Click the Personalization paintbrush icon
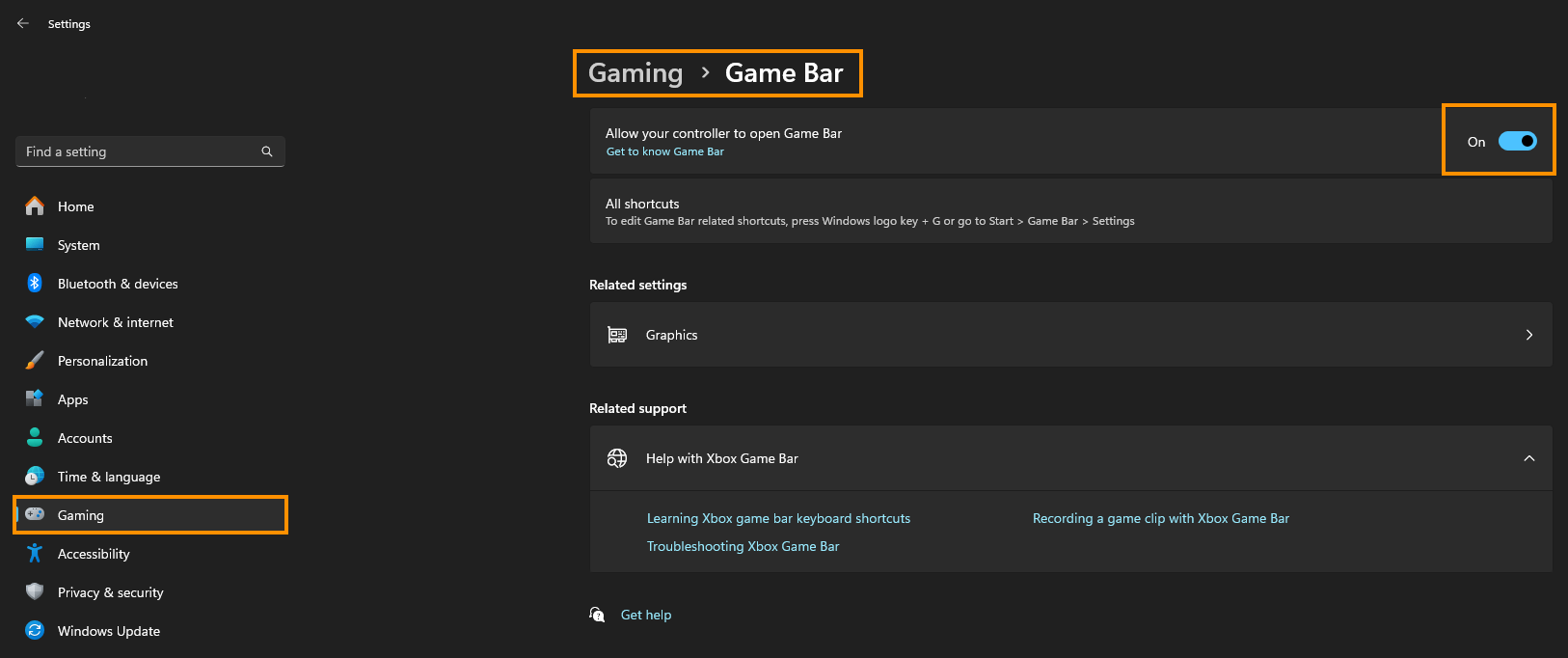 35,360
